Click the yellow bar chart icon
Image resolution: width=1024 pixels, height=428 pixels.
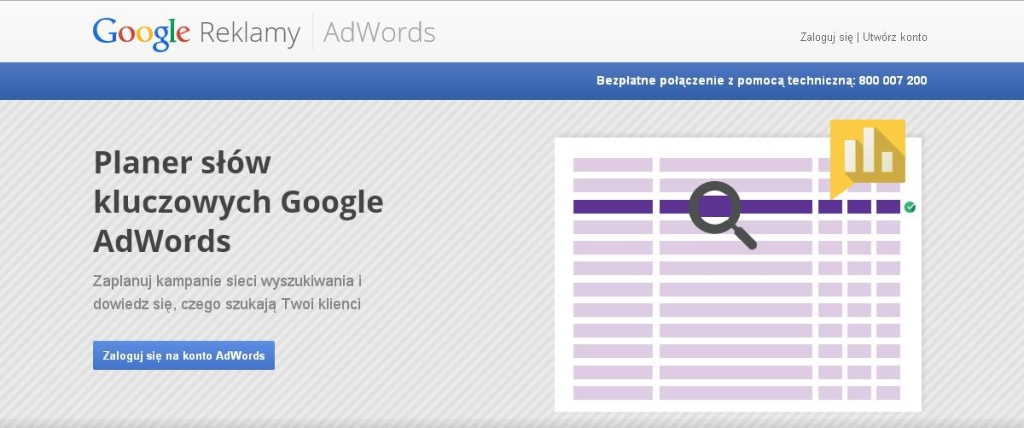[x=867, y=159]
